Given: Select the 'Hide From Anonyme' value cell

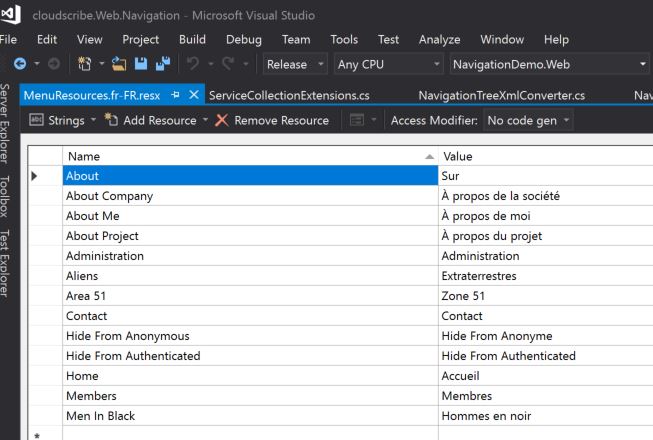Looking at the screenshot, I should coord(546,336).
